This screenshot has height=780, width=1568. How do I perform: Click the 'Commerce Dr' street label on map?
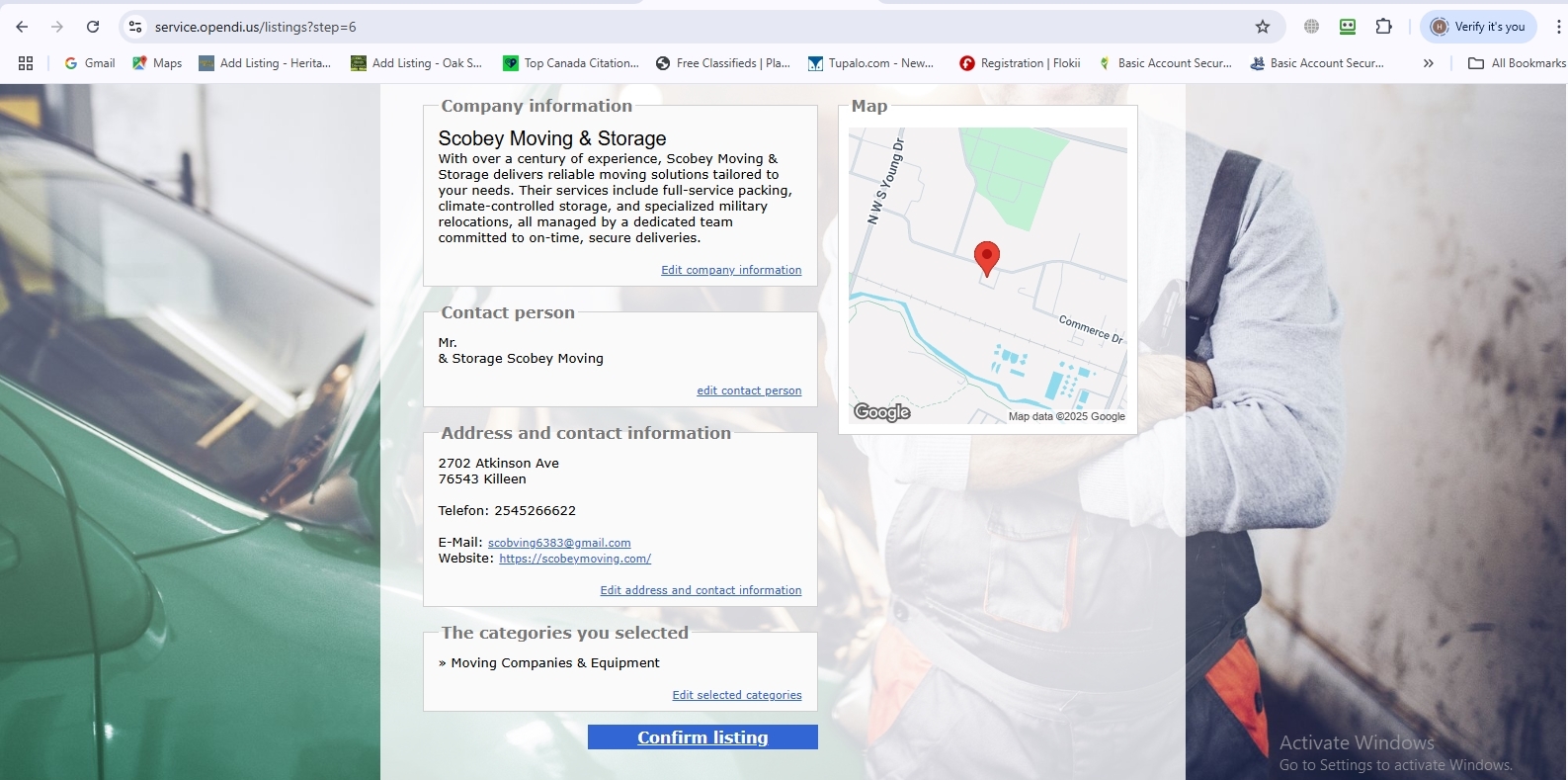tap(1092, 329)
